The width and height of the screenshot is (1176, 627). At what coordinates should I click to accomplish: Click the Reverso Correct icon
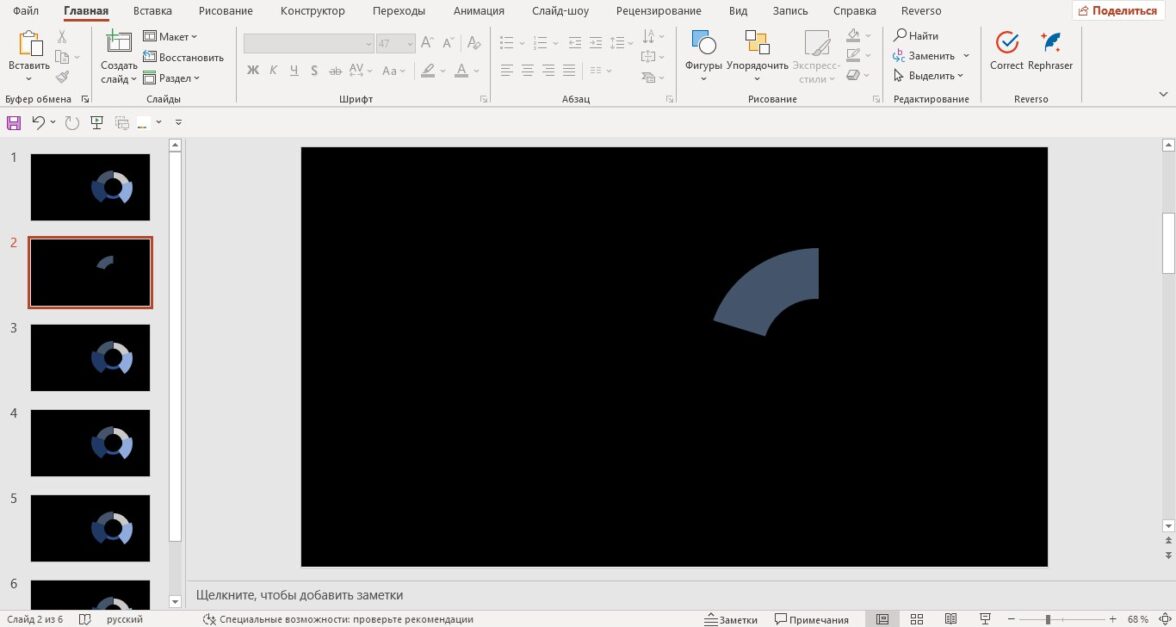pyautogui.click(x=1006, y=43)
